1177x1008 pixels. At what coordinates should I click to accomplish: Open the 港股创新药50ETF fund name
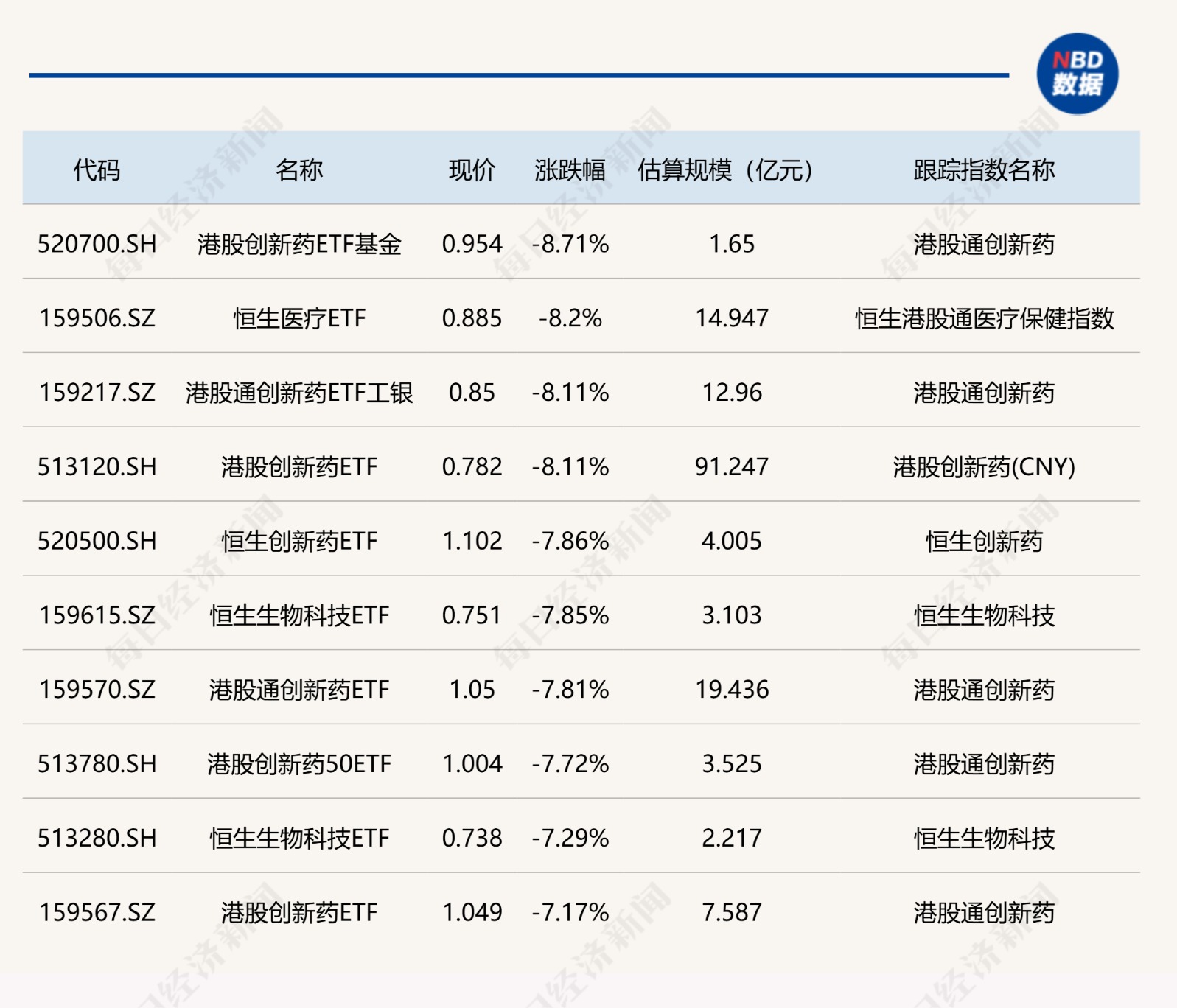(x=299, y=764)
